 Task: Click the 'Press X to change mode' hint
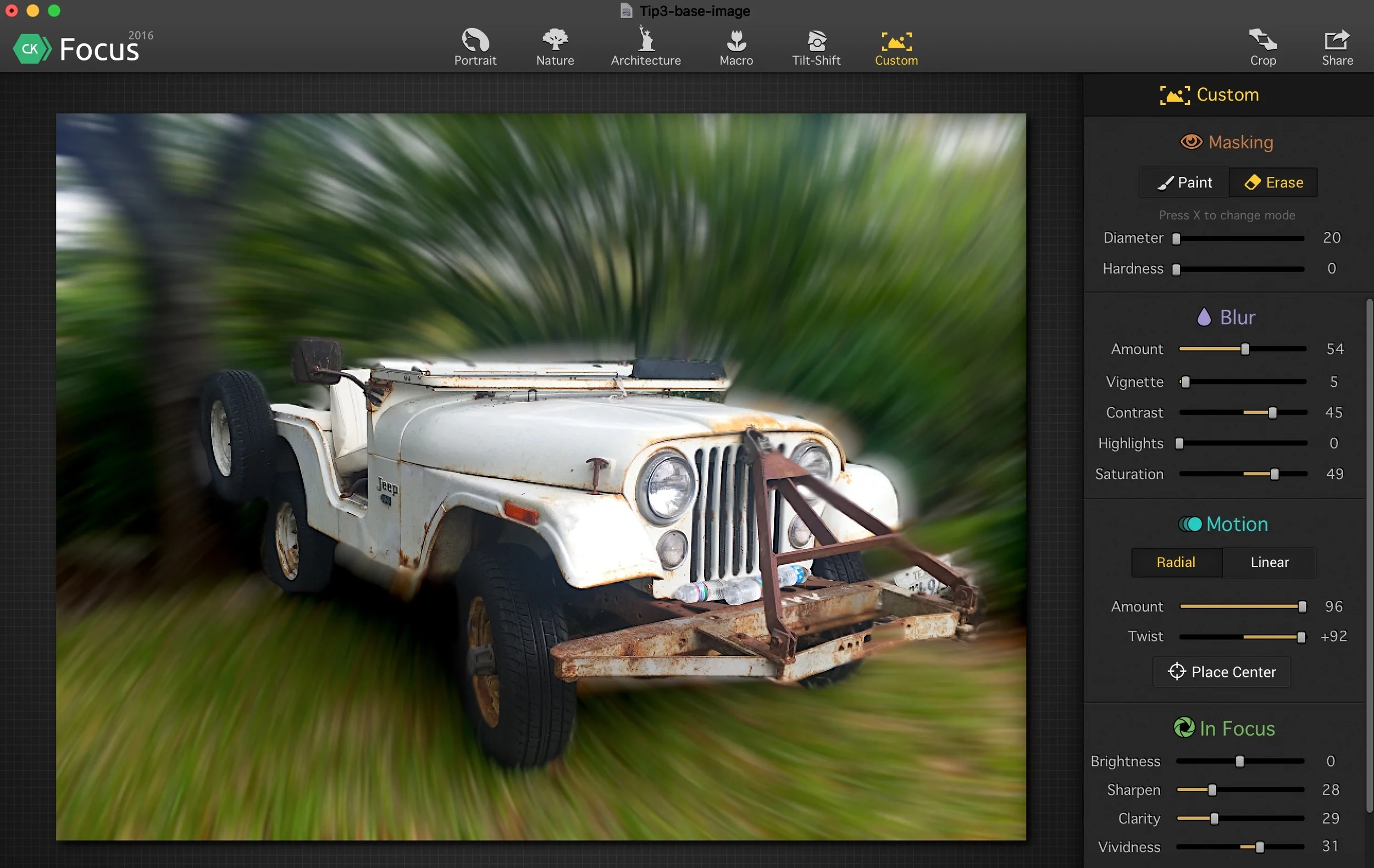[x=1227, y=215]
